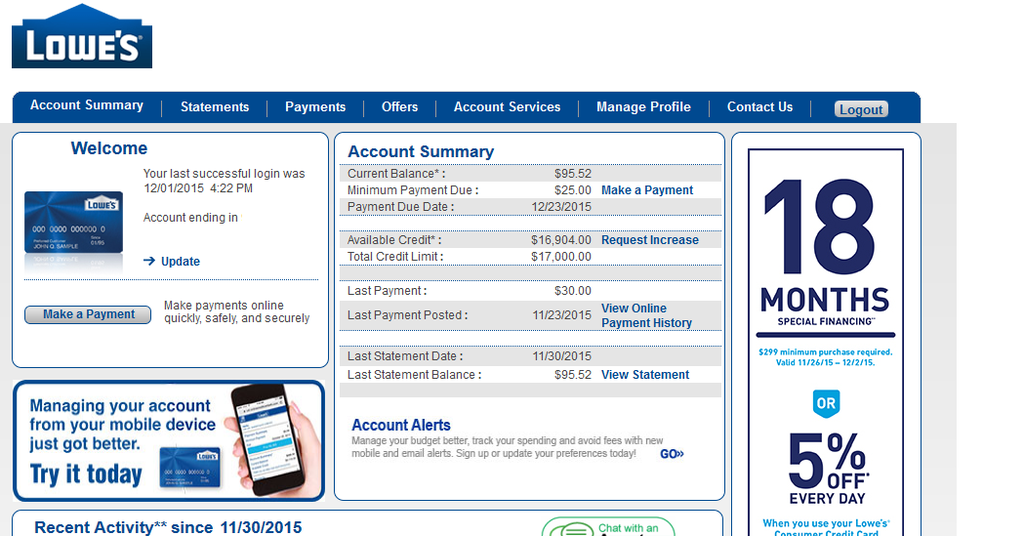The height and width of the screenshot is (536, 1024).
Task: Select Offers in the navigation bar
Action: tap(400, 107)
